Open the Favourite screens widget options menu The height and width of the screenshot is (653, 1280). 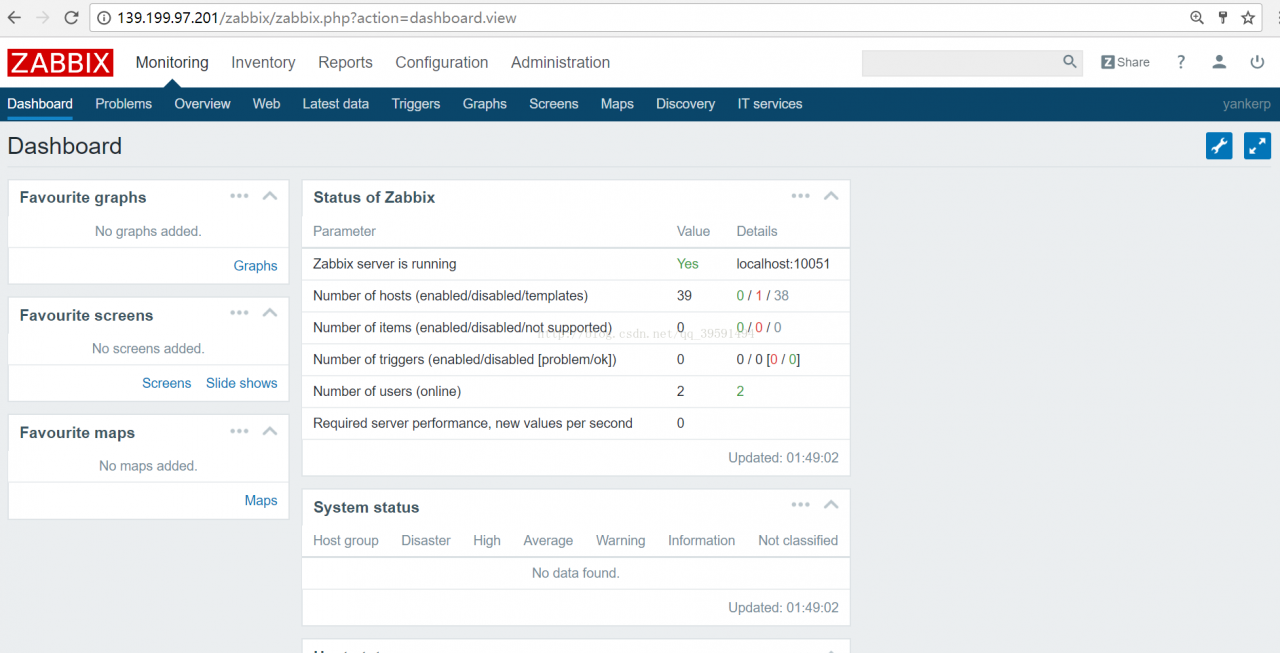click(239, 313)
